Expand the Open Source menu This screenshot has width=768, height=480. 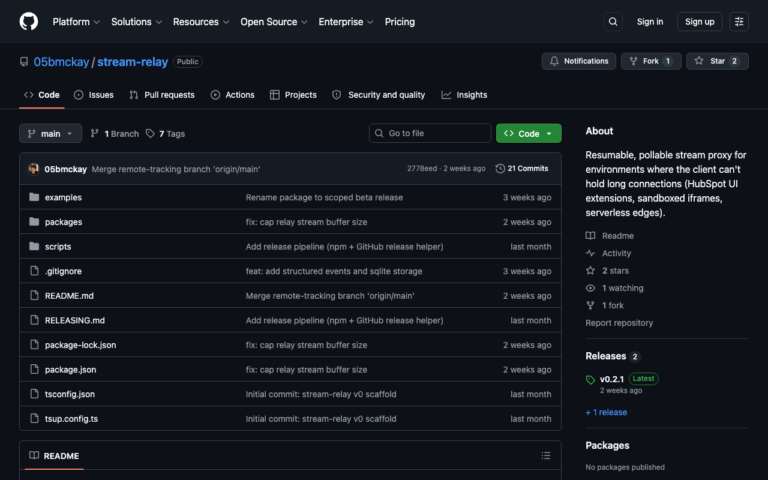click(273, 22)
